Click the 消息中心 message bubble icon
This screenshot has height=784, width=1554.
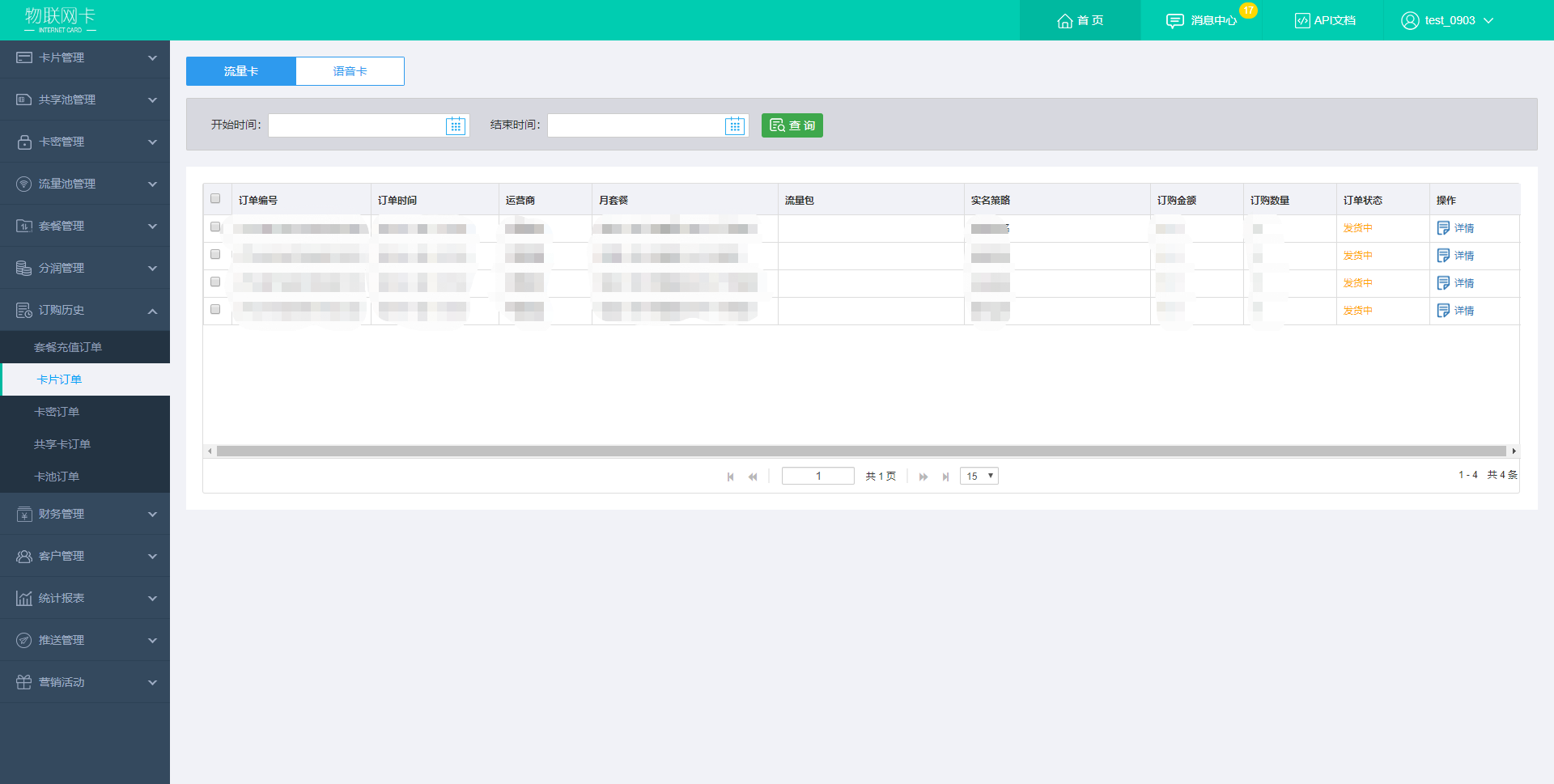(1175, 21)
